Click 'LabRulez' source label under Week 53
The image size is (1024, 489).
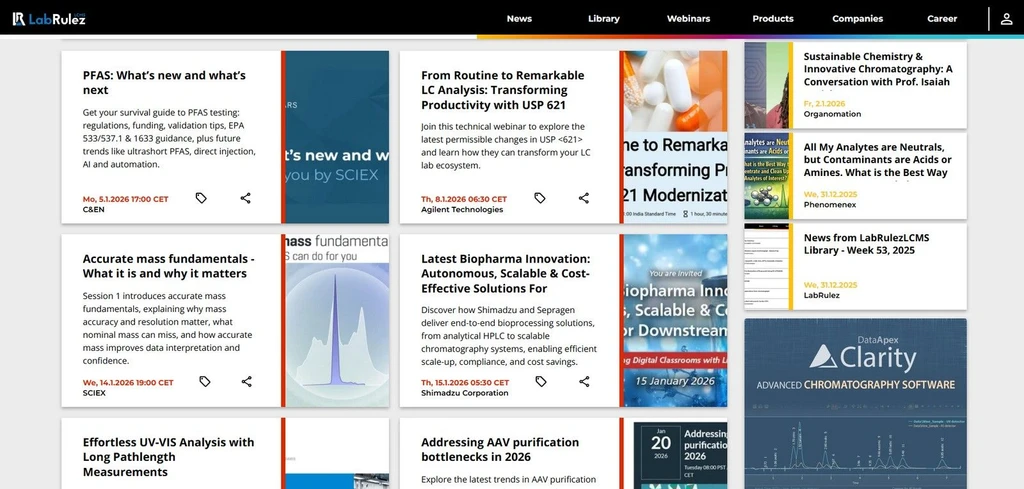(x=822, y=295)
